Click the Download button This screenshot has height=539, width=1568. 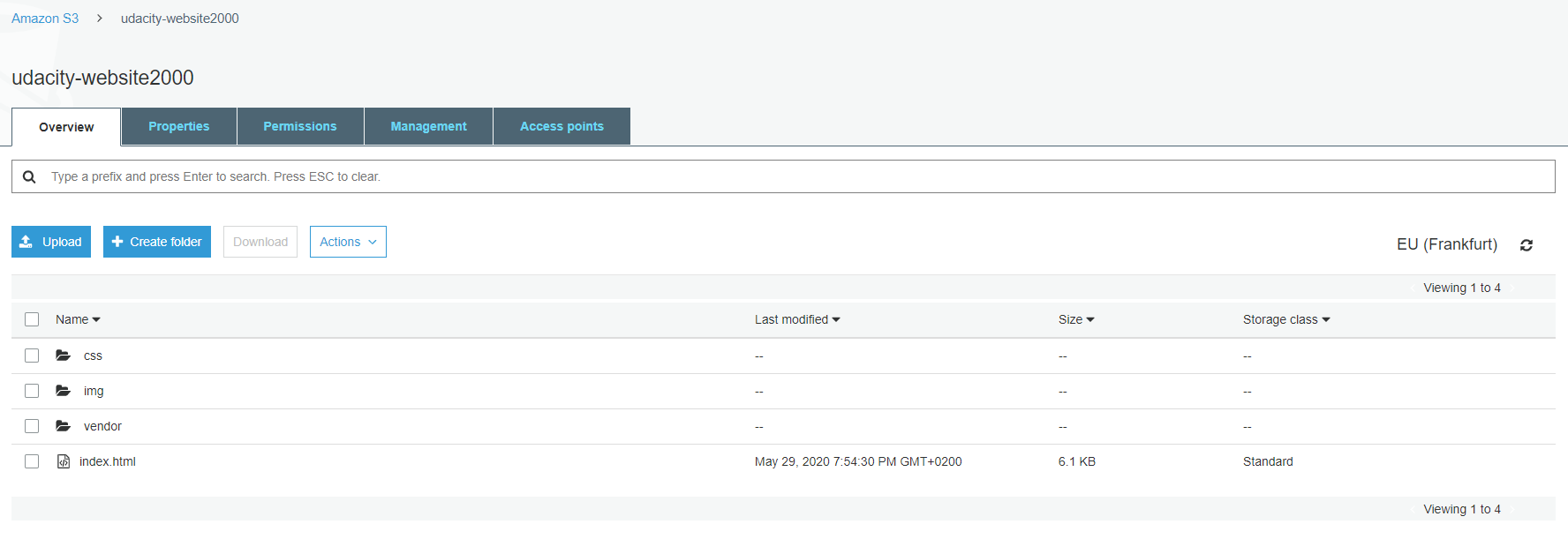point(260,242)
